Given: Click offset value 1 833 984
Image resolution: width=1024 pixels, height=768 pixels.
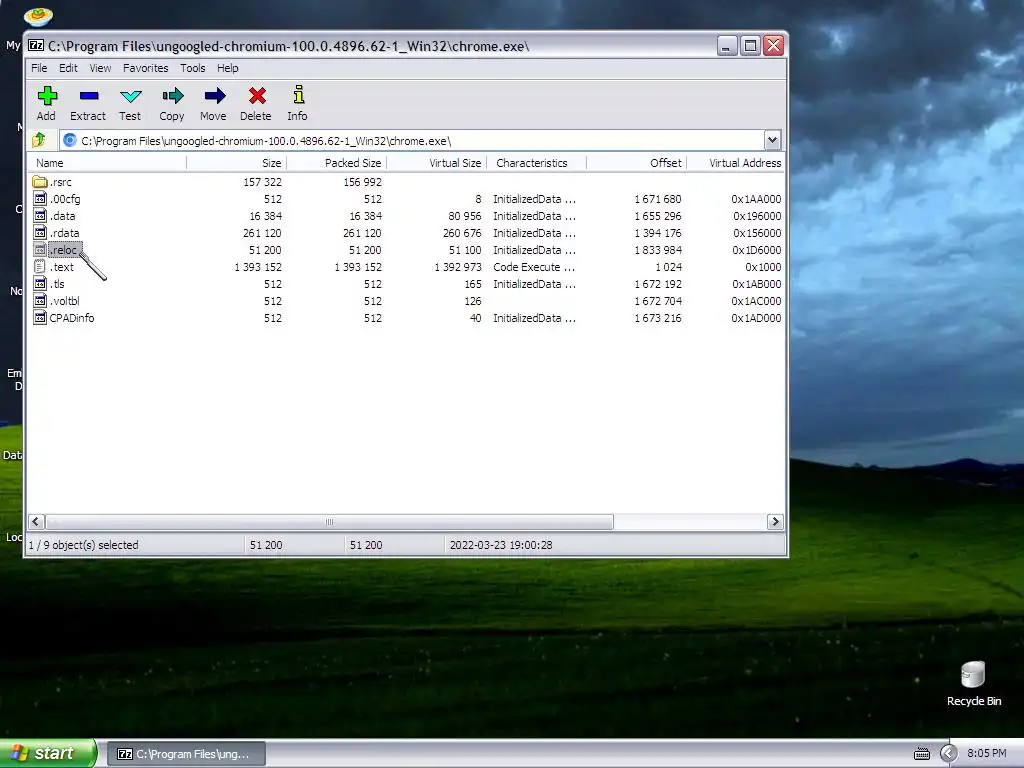Looking at the screenshot, I should 658,250.
